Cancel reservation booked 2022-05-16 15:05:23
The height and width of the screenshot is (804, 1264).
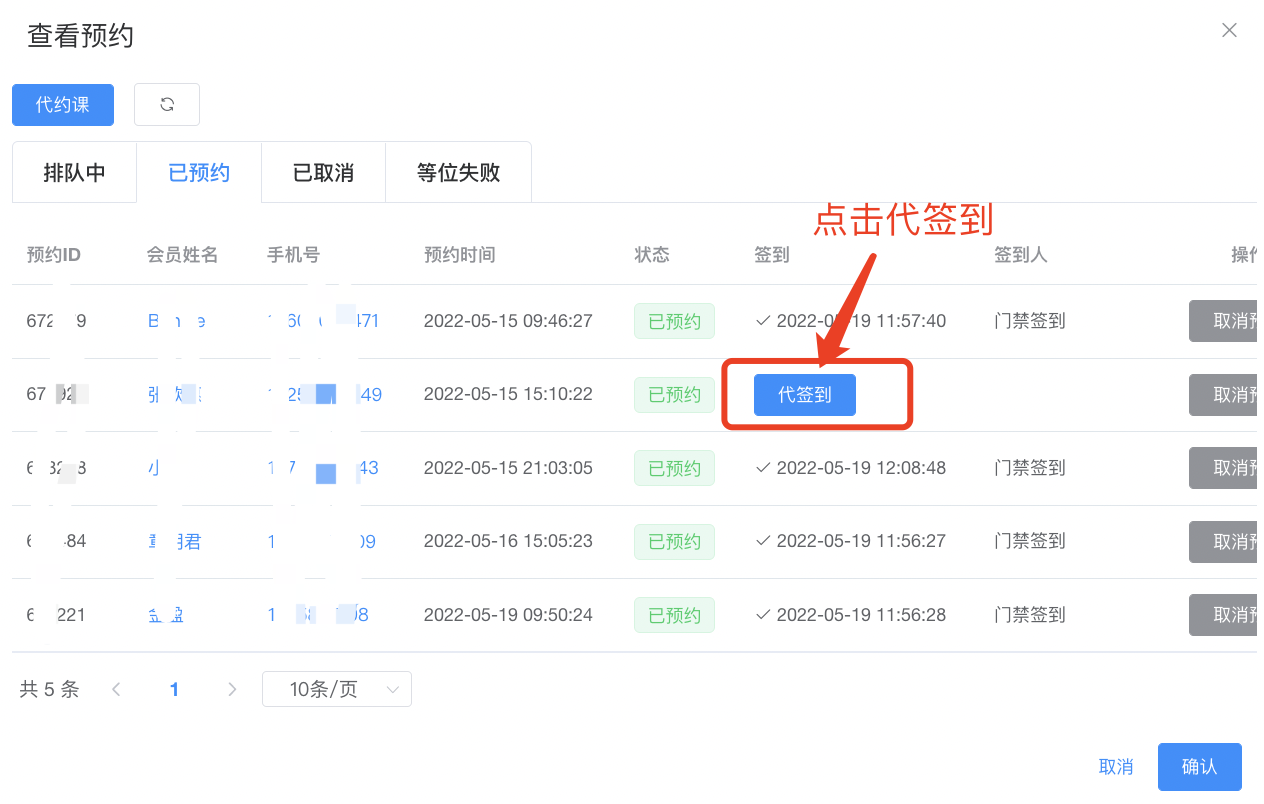[1224, 541]
